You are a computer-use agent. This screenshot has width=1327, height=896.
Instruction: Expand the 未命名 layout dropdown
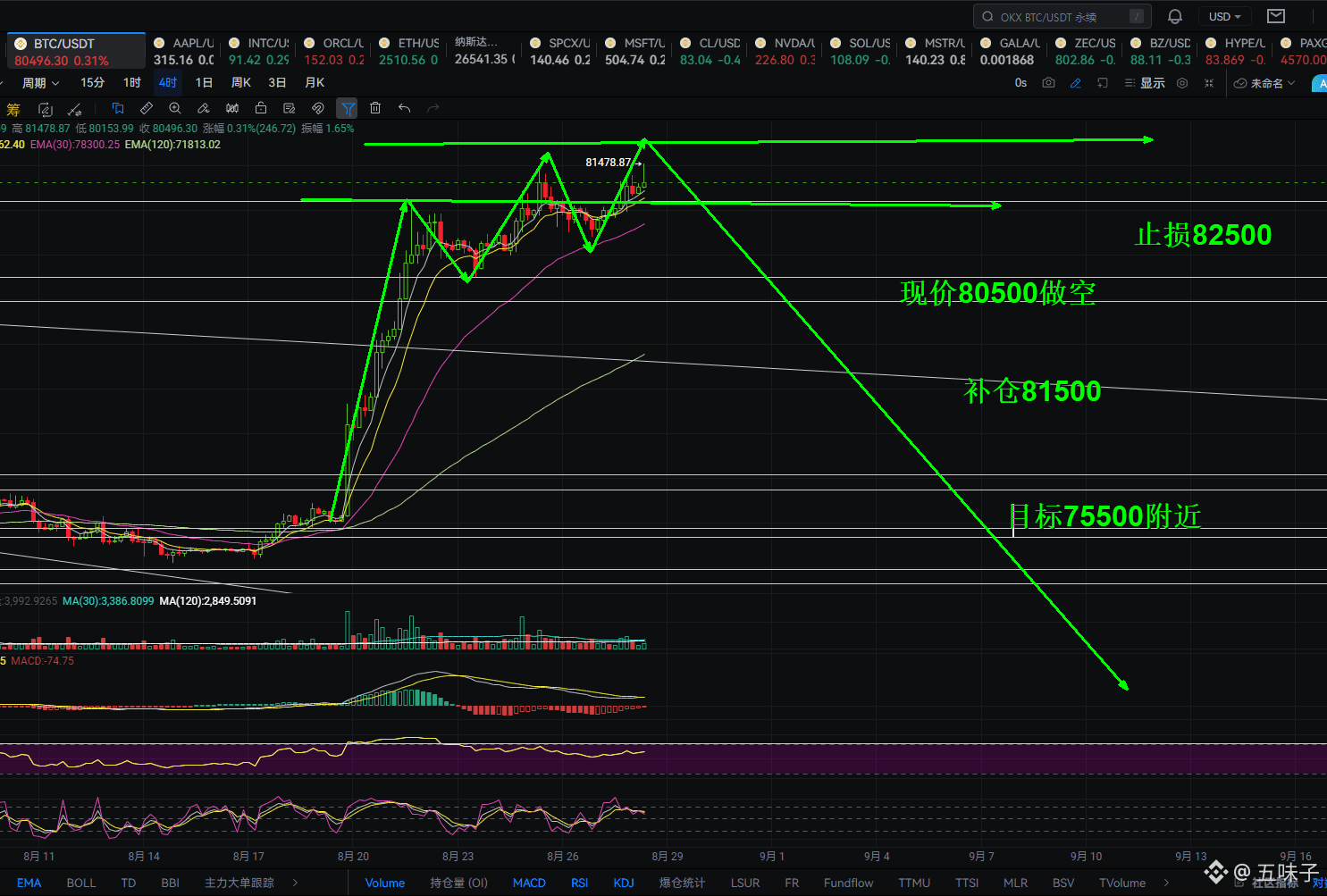tap(1264, 83)
